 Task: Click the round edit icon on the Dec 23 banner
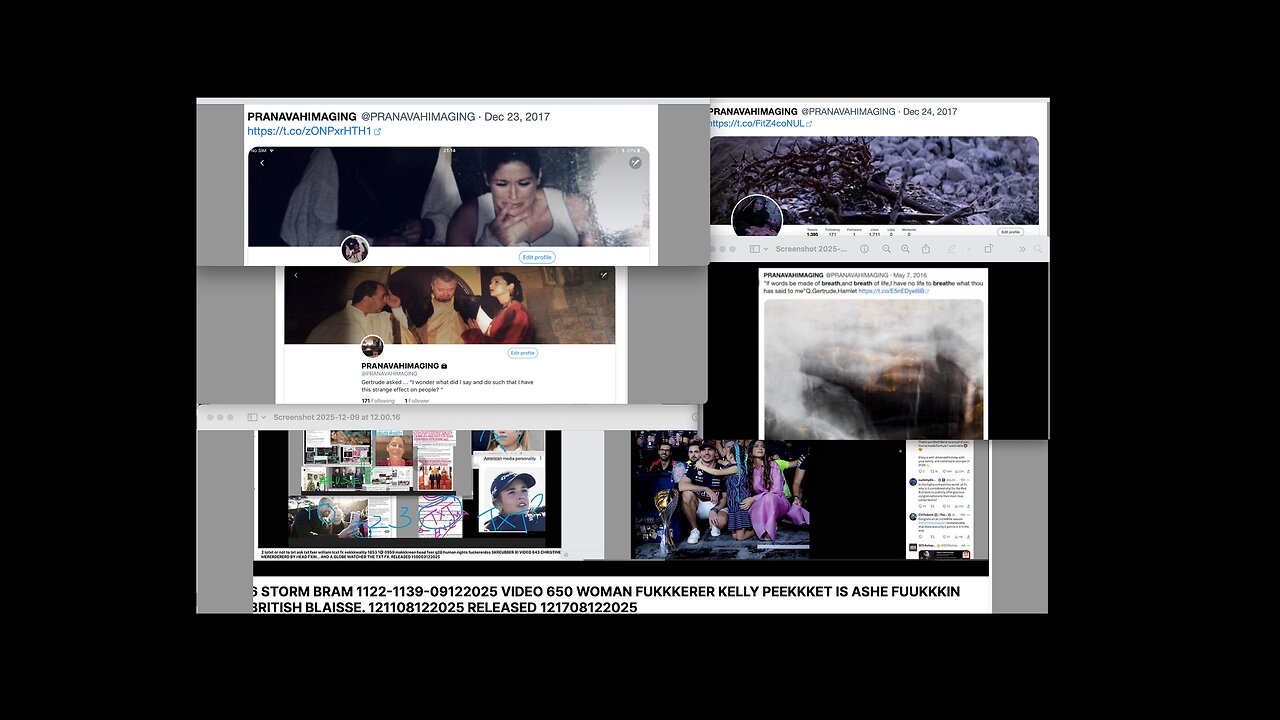click(634, 162)
